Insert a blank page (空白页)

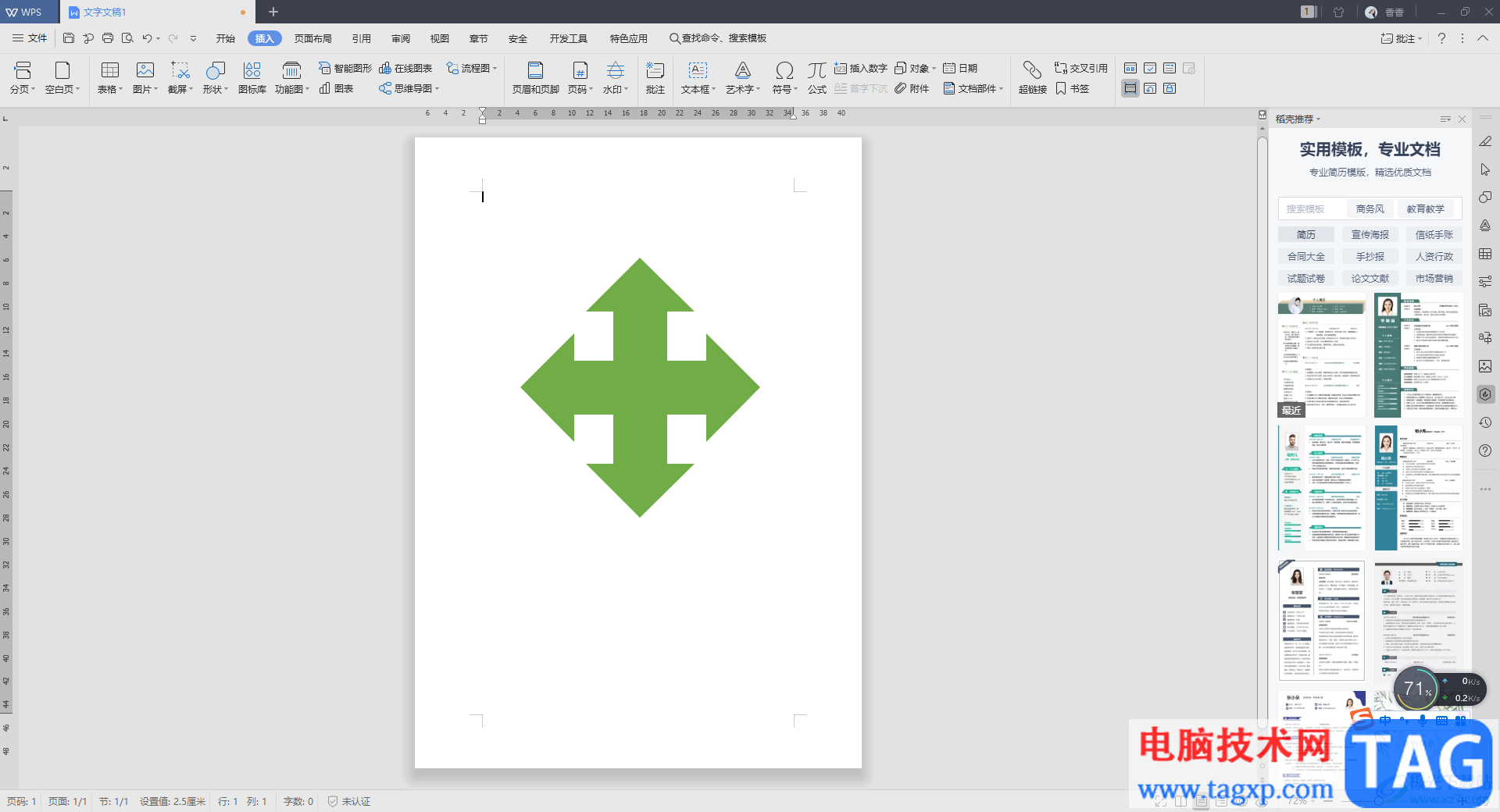[62, 78]
